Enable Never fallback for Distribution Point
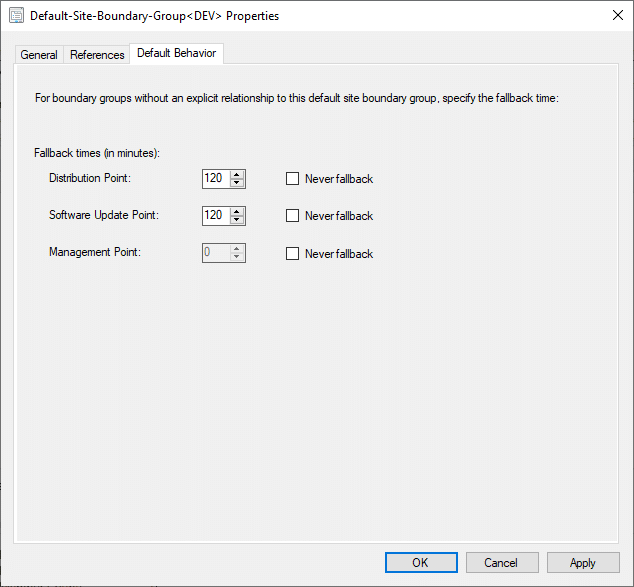Image resolution: width=634 pixels, height=587 pixels. [x=293, y=179]
